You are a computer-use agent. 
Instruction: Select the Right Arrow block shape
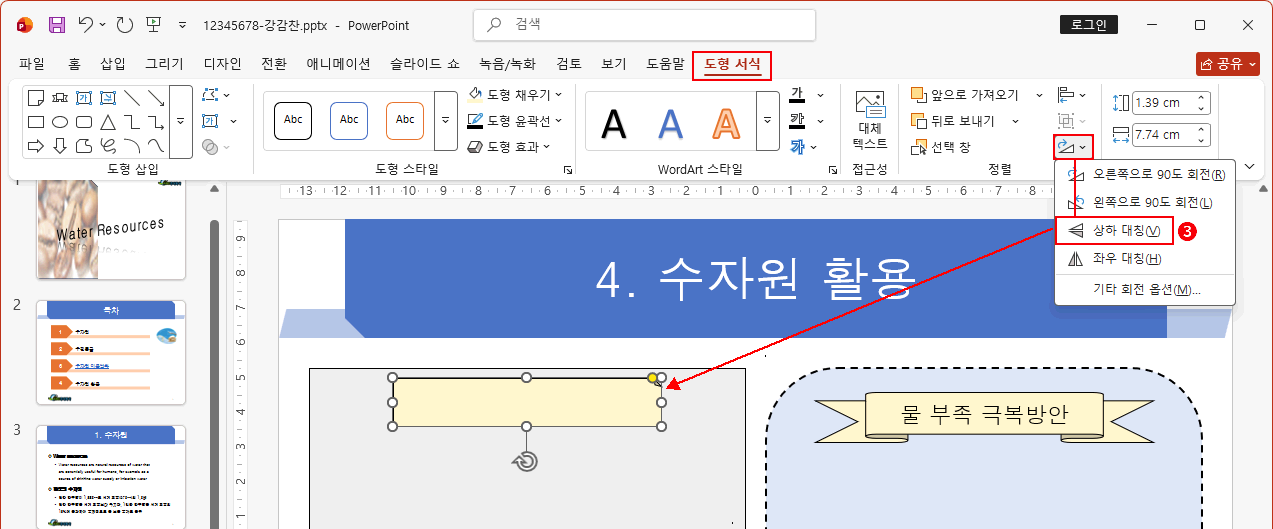(36, 146)
